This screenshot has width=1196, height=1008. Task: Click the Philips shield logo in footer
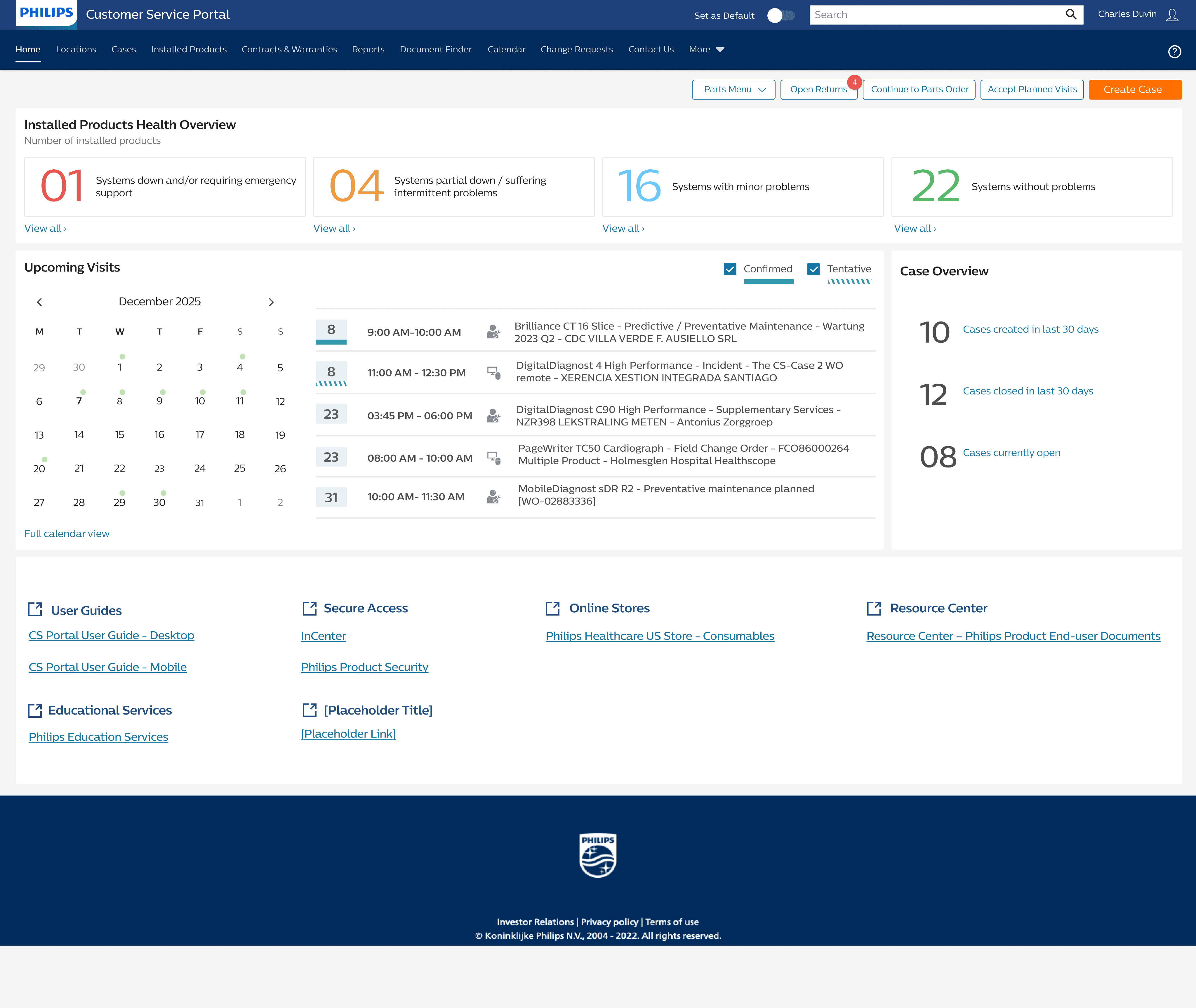tap(598, 855)
